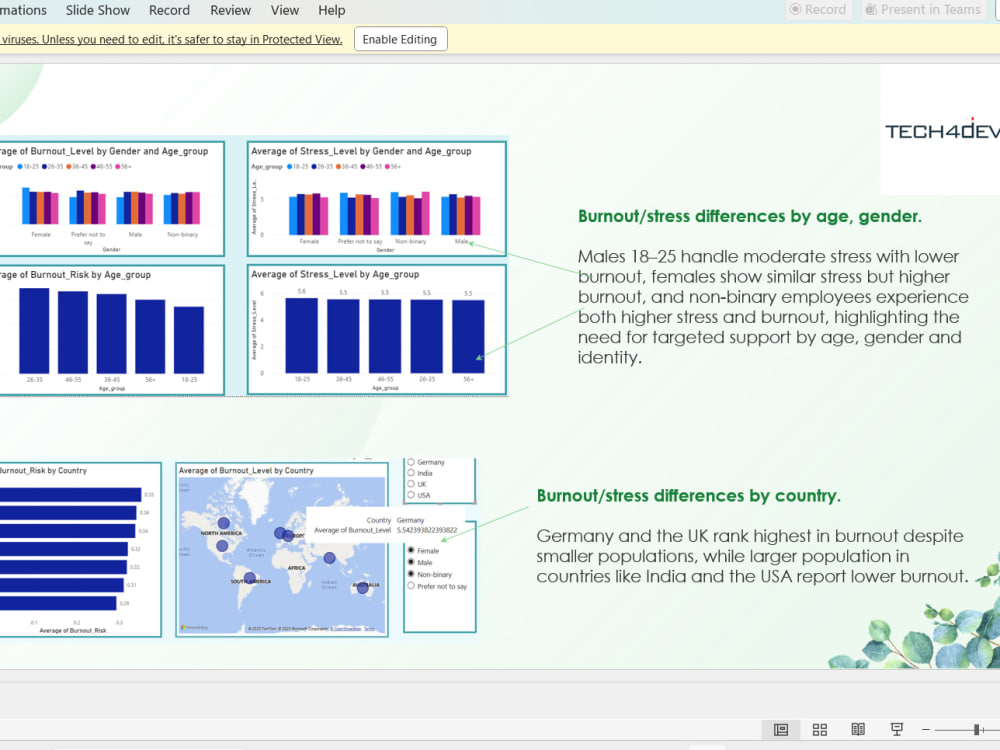The height and width of the screenshot is (750, 1000).
Task: Open the Animations ribbon tab
Action: pos(23,10)
